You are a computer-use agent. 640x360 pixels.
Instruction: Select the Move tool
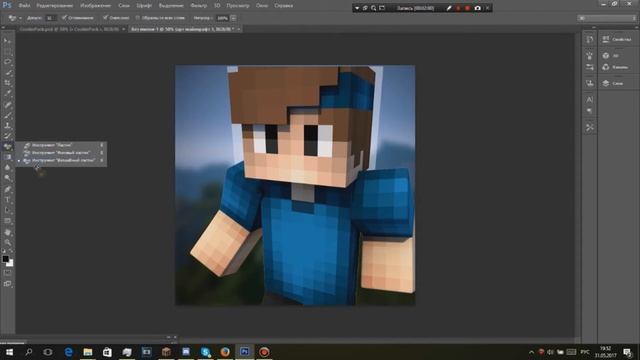(x=7, y=41)
